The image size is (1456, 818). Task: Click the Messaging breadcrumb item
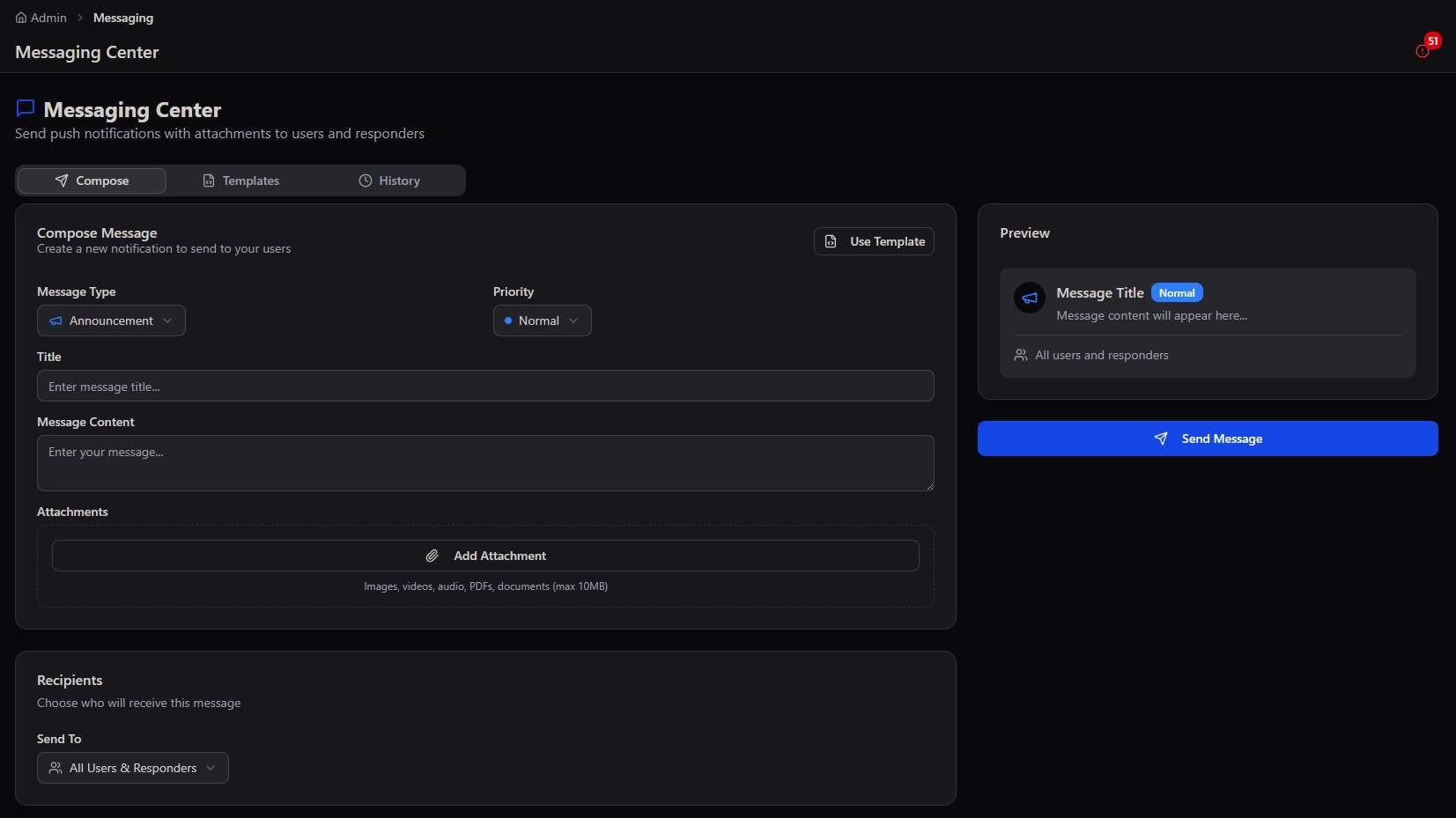tap(123, 18)
